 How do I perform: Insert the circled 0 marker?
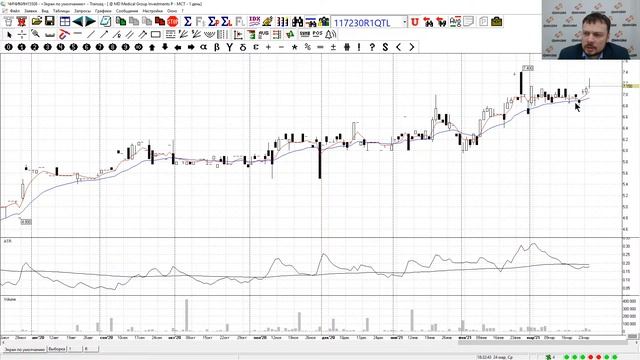pyautogui.click(x=8, y=47)
